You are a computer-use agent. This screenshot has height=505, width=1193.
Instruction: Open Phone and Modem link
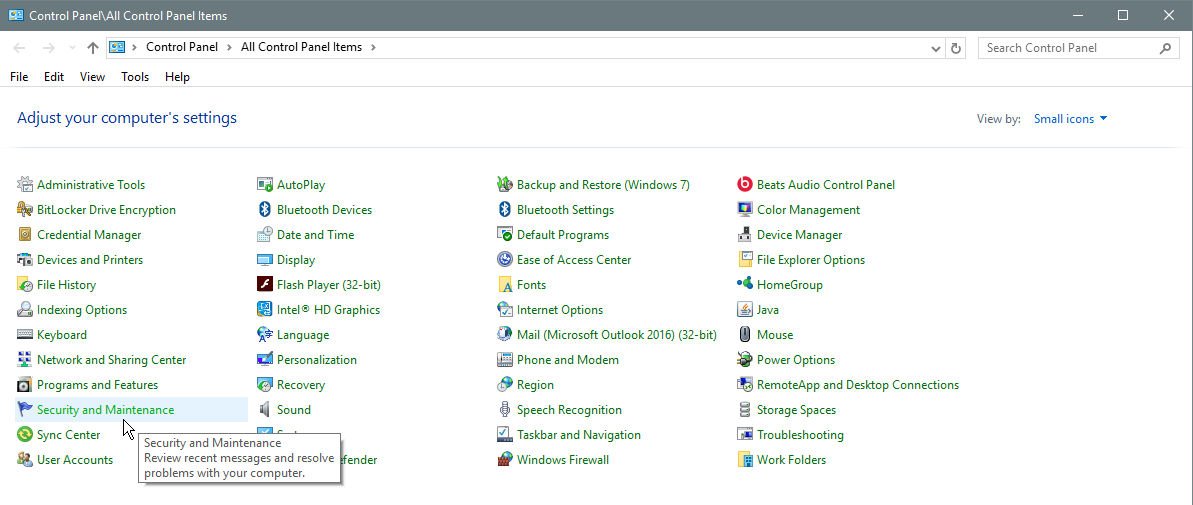pos(568,360)
